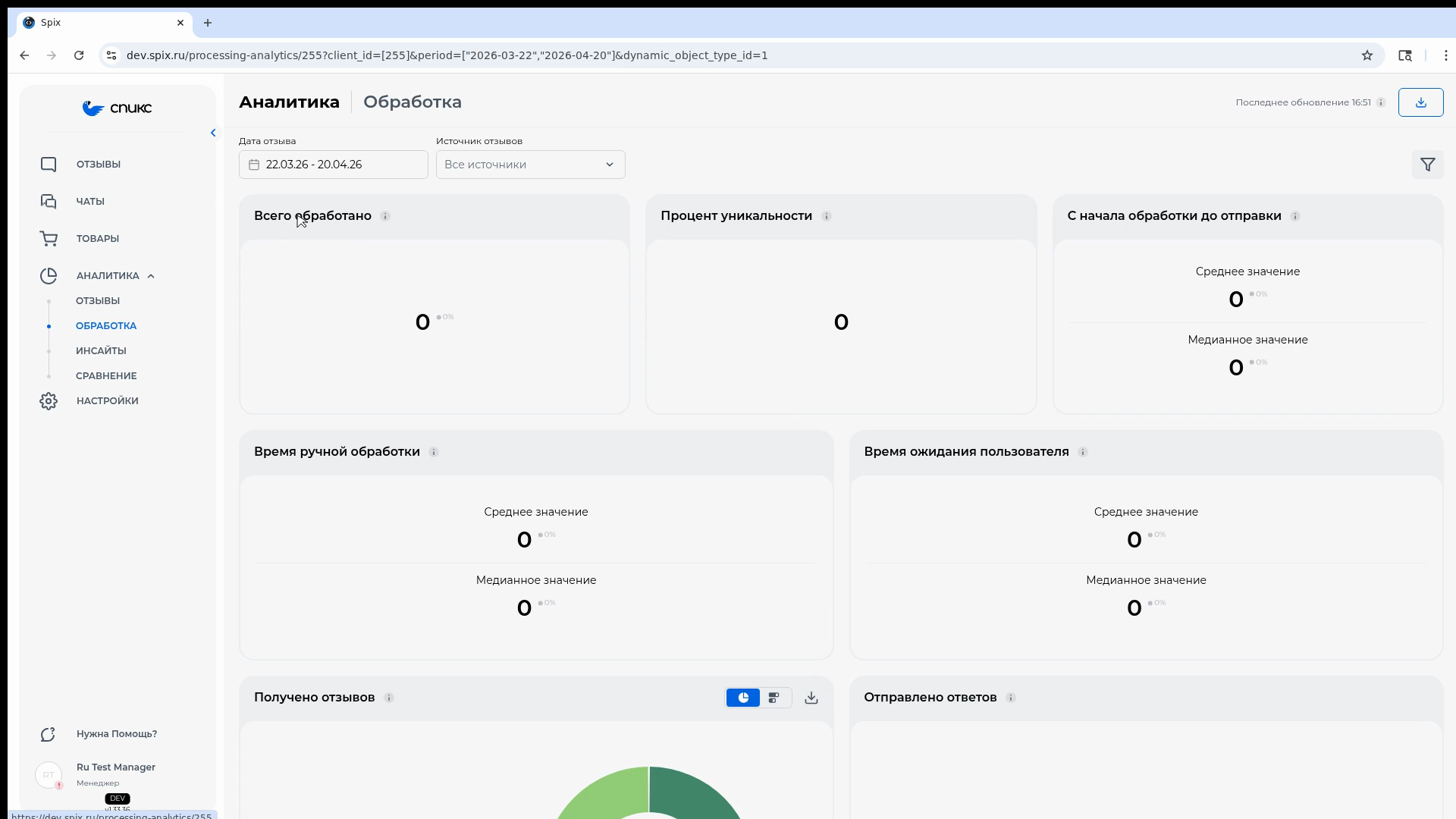Switch Получено отзывов to pie chart view

[x=743, y=698]
